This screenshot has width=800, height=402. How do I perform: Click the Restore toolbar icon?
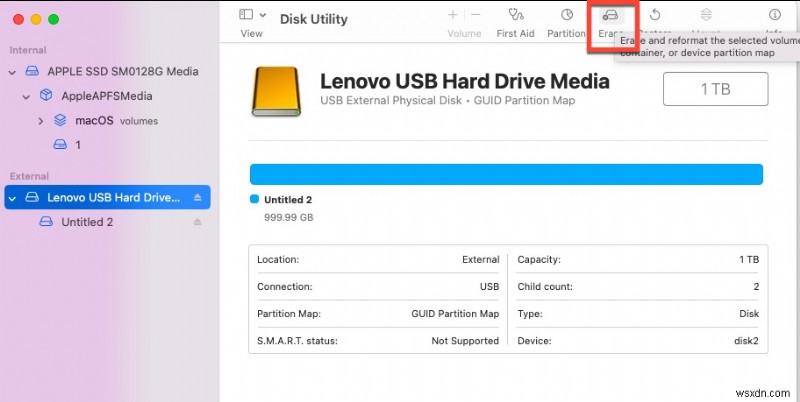pyautogui.click(x=656, y=15)
